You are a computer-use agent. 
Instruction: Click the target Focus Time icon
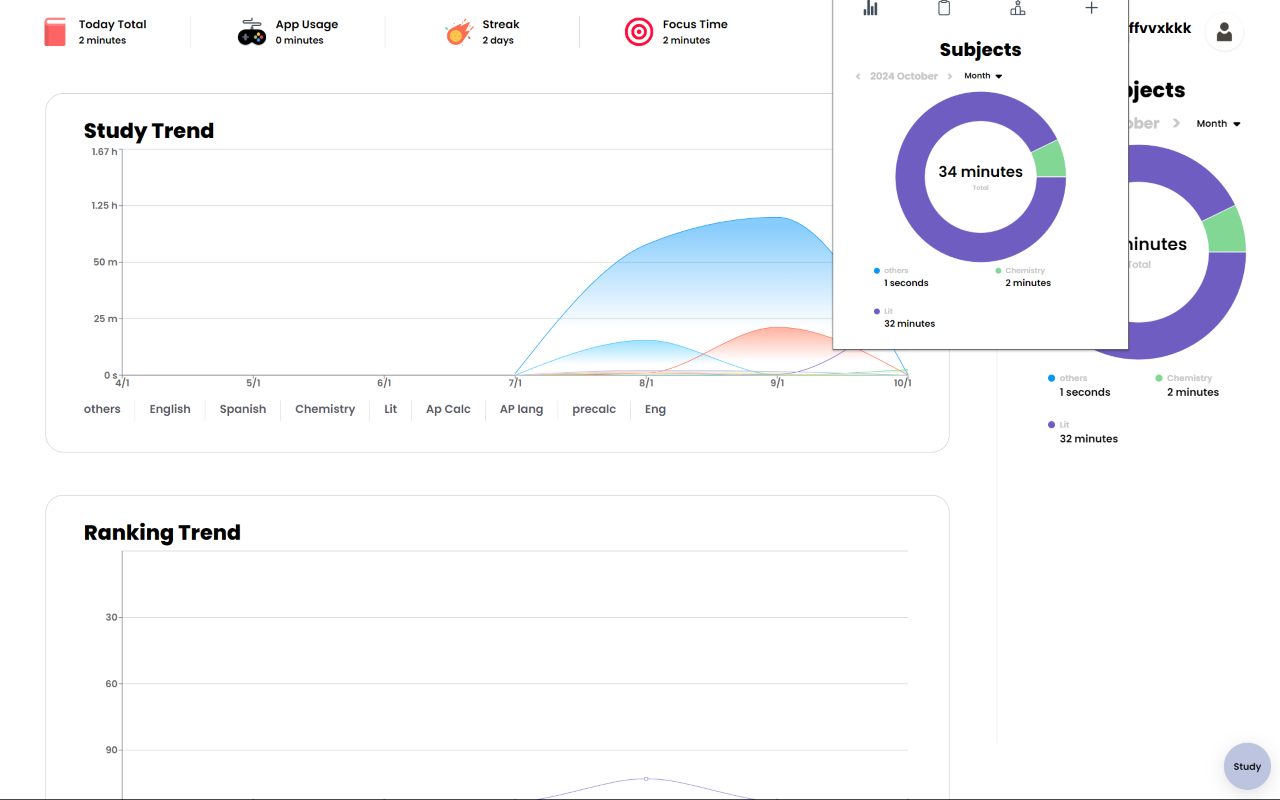click(639, 32)
